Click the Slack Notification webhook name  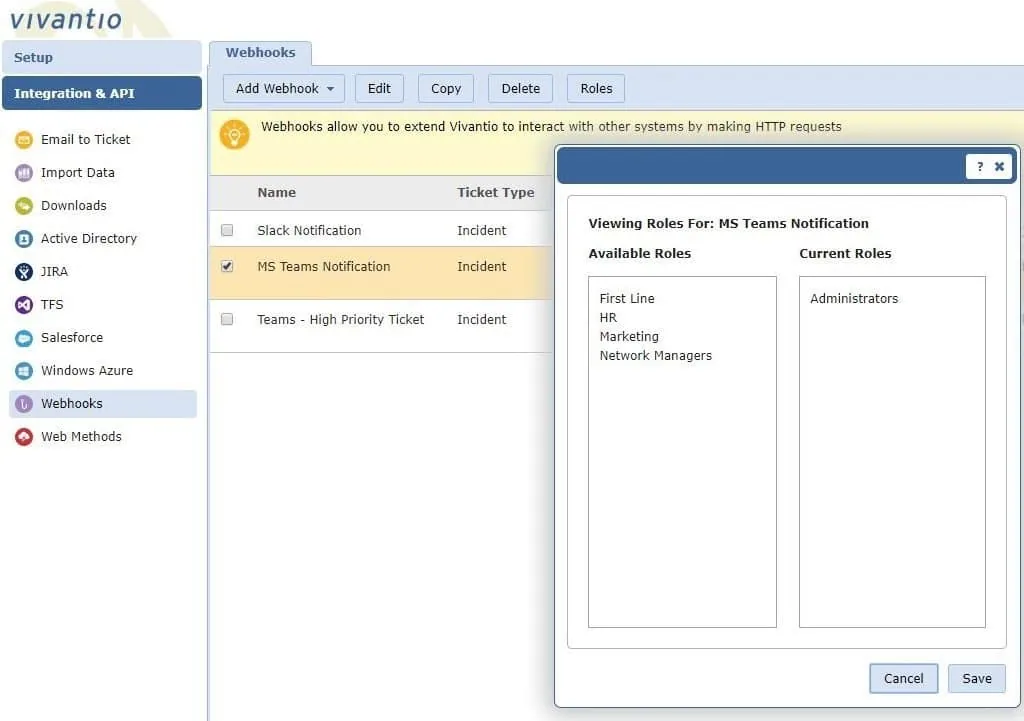coord(309,231)
